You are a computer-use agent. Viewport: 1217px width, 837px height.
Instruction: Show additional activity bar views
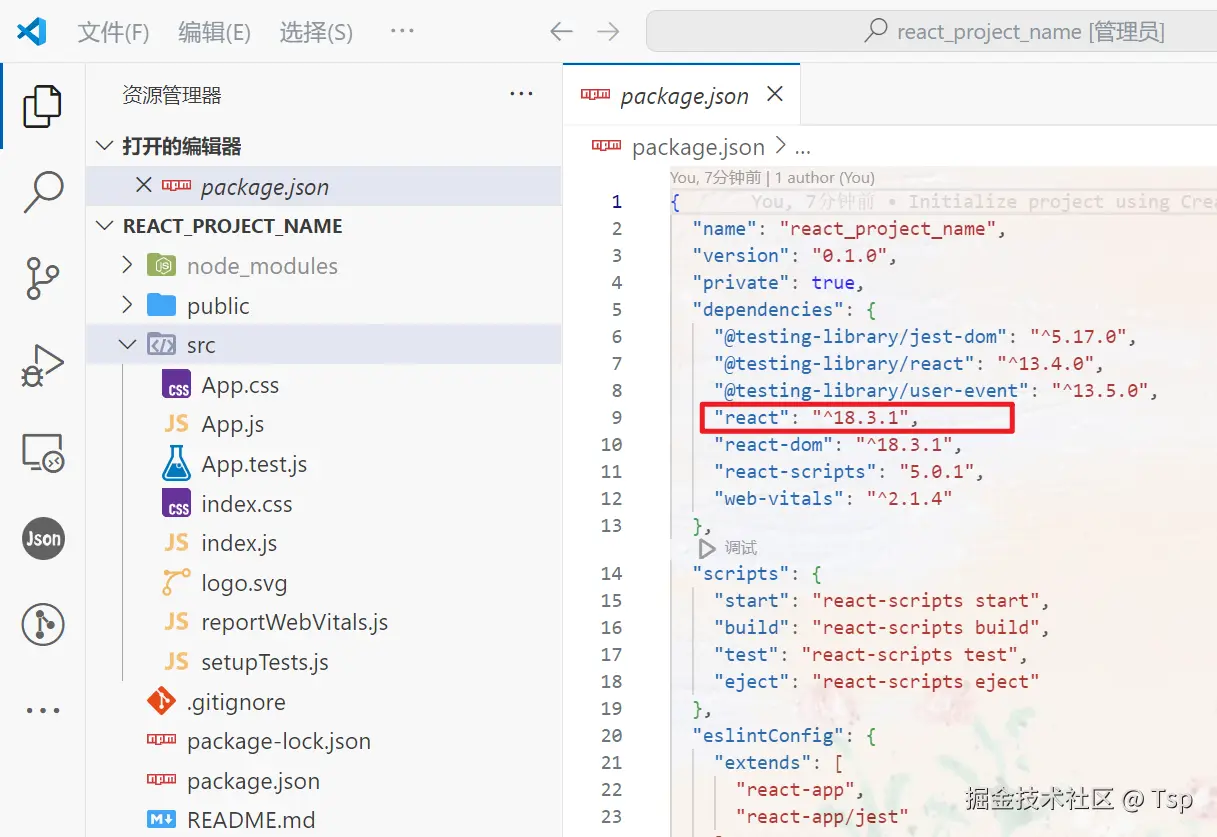[x=43, y=711]
